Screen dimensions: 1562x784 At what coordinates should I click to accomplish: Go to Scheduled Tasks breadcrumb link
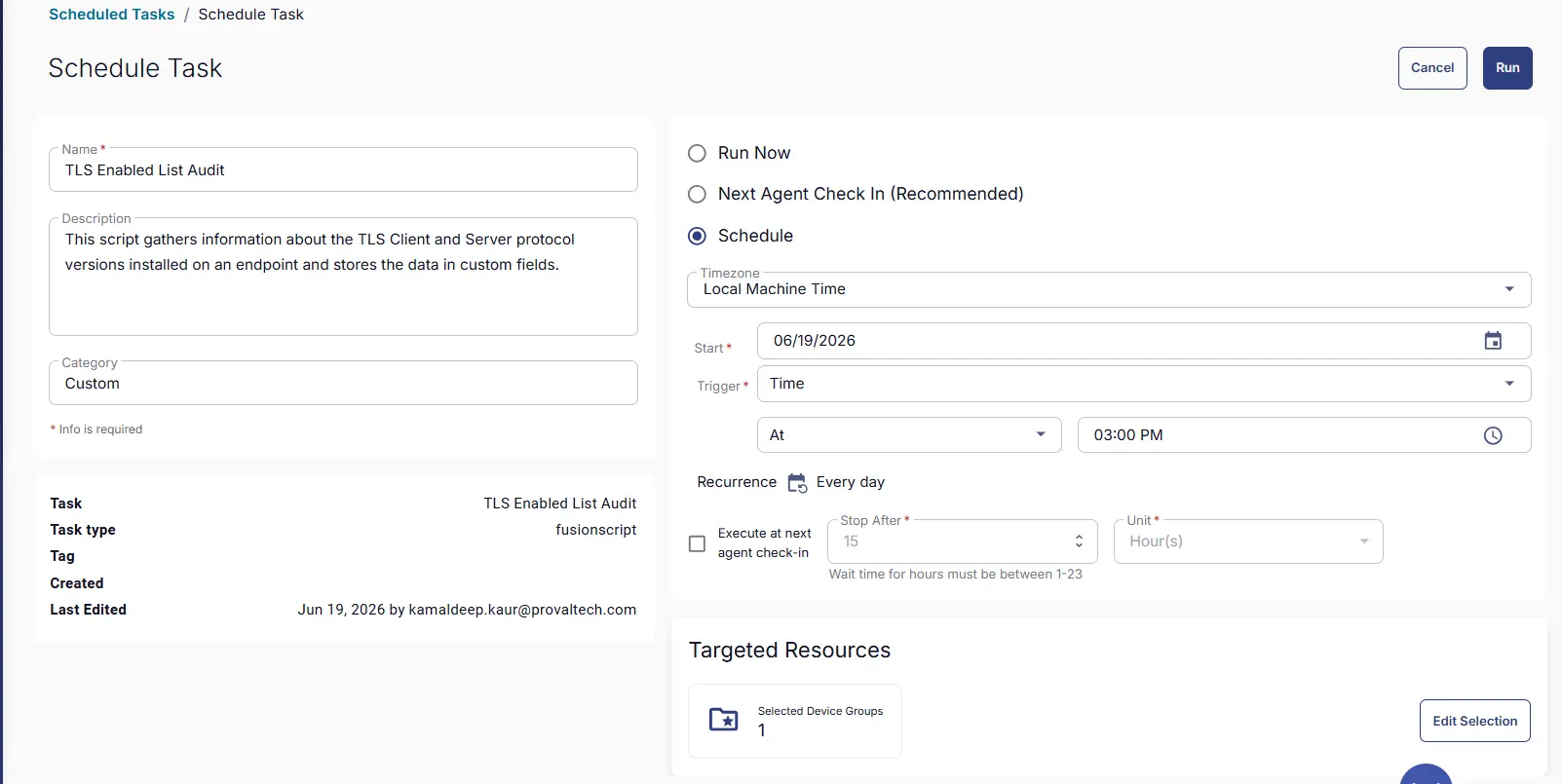pyautogui.click(x=112, y=15)
